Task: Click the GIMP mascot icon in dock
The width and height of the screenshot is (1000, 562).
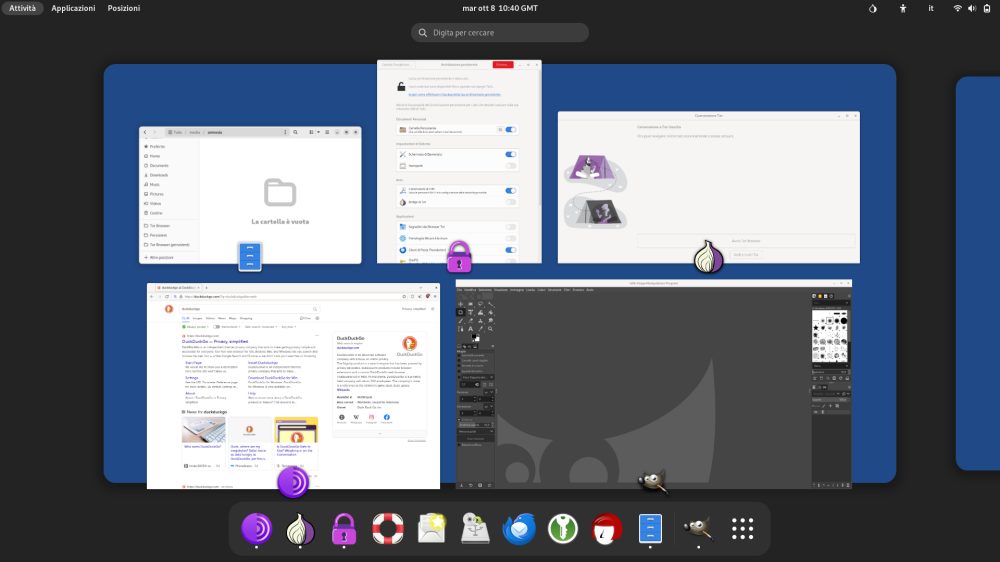Action: [698, 527]
